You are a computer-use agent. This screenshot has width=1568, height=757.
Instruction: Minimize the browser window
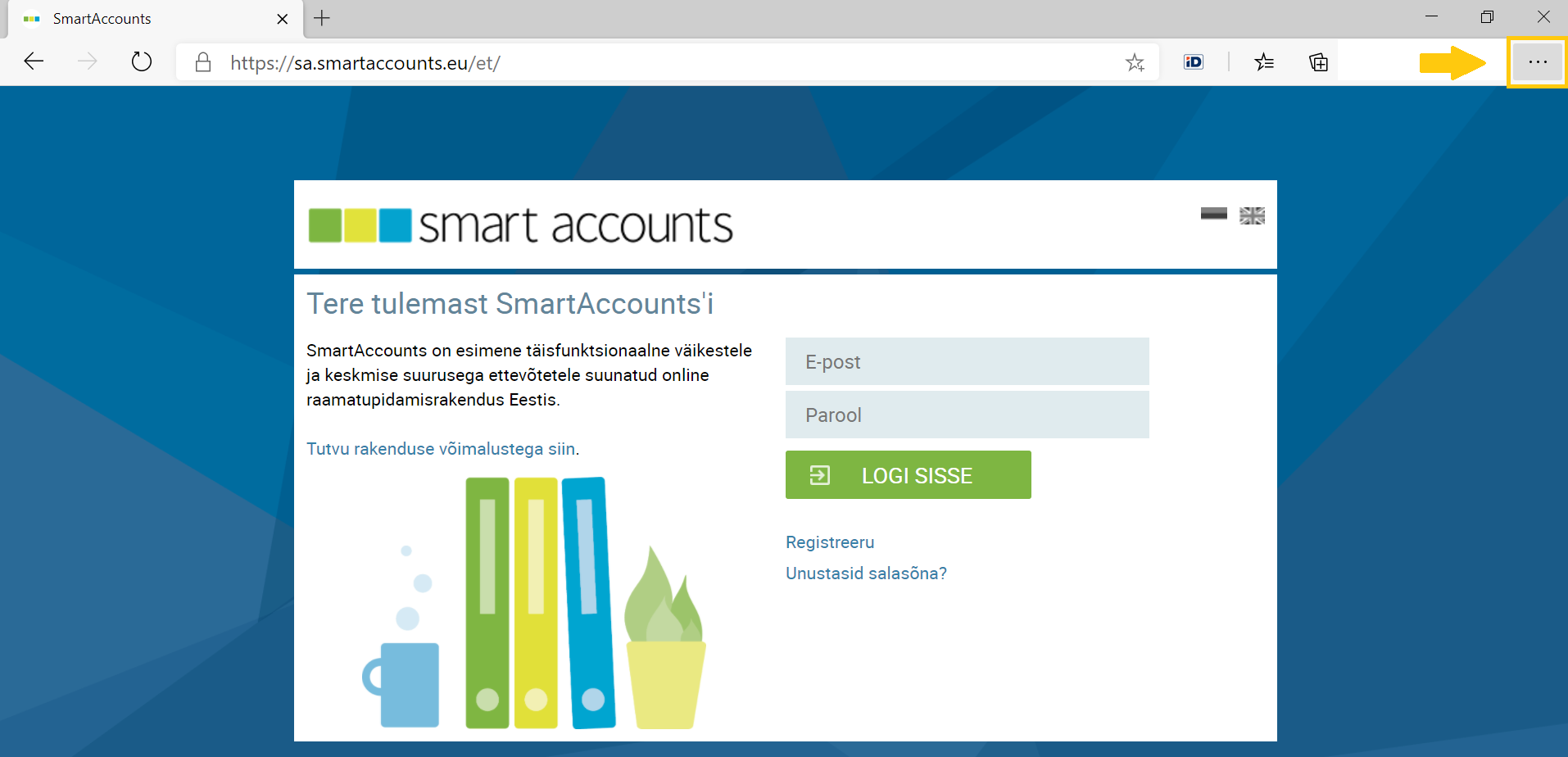pos(1431,16)
